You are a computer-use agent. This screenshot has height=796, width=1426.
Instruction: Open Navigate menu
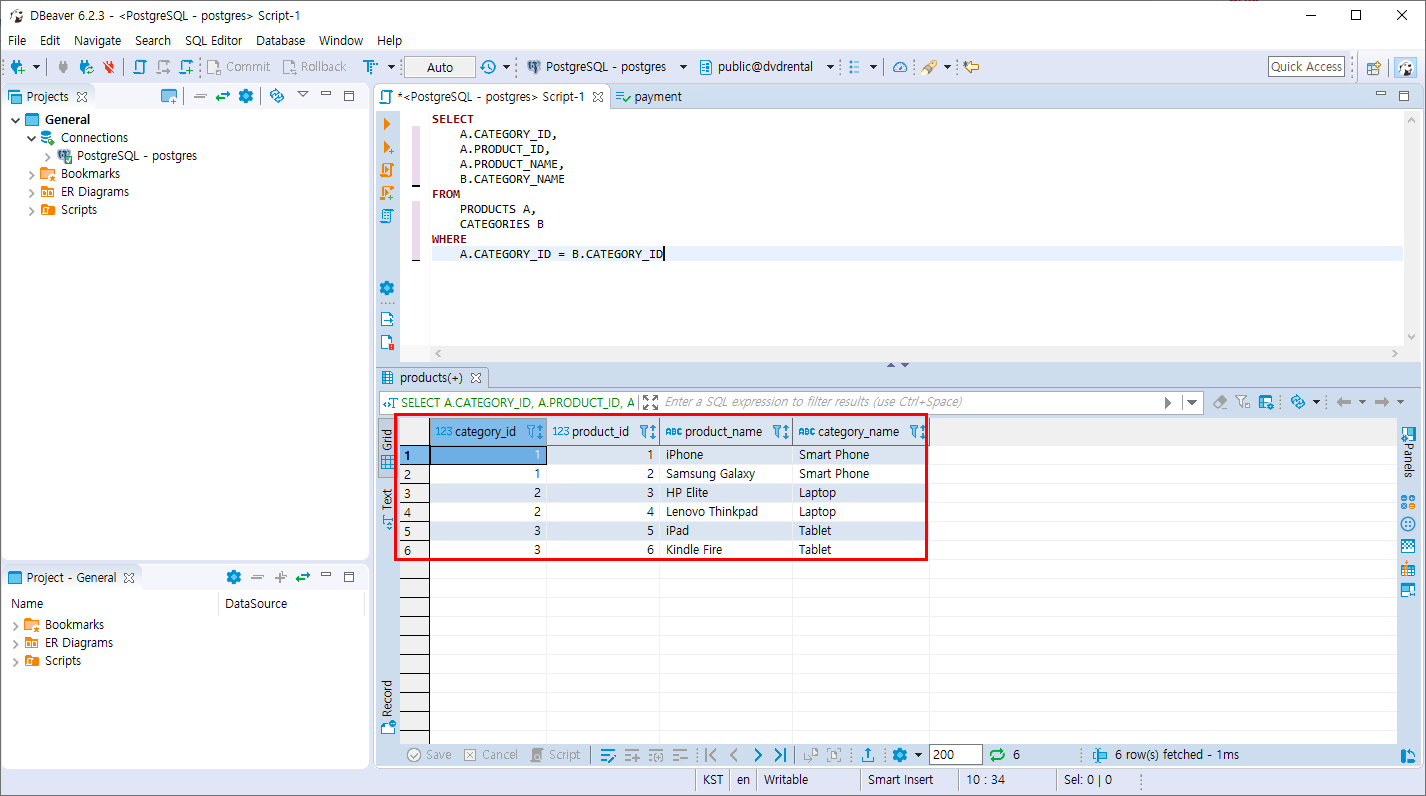tap(97, 40)
